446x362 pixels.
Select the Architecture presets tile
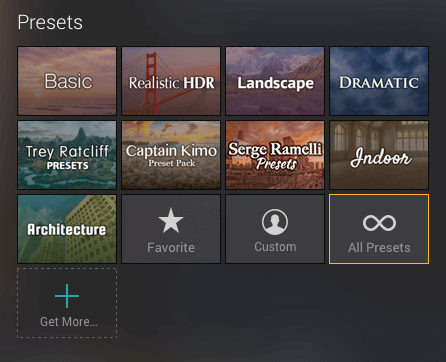[x=67, y=229]
